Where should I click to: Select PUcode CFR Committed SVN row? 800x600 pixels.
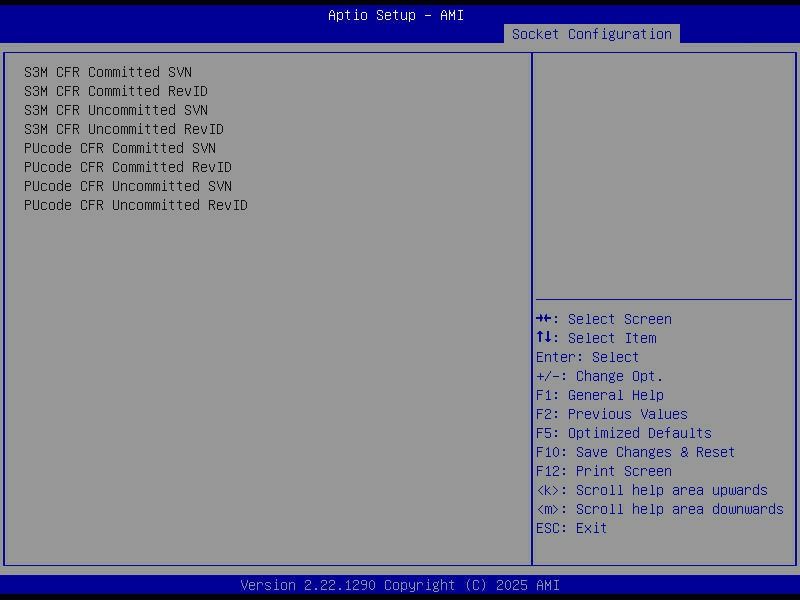tap(120, 148)
